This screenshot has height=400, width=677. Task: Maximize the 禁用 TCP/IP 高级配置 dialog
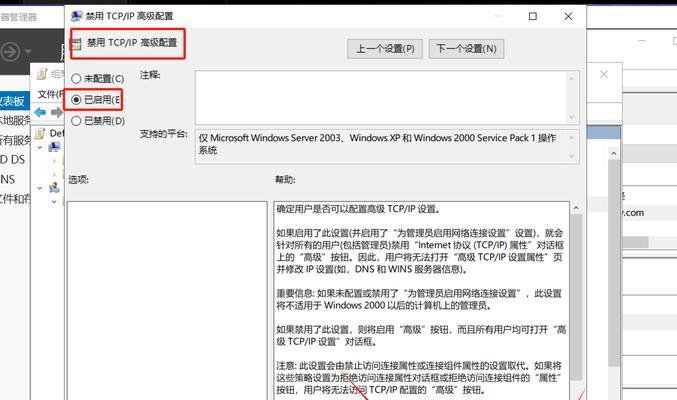coord(533,16)
